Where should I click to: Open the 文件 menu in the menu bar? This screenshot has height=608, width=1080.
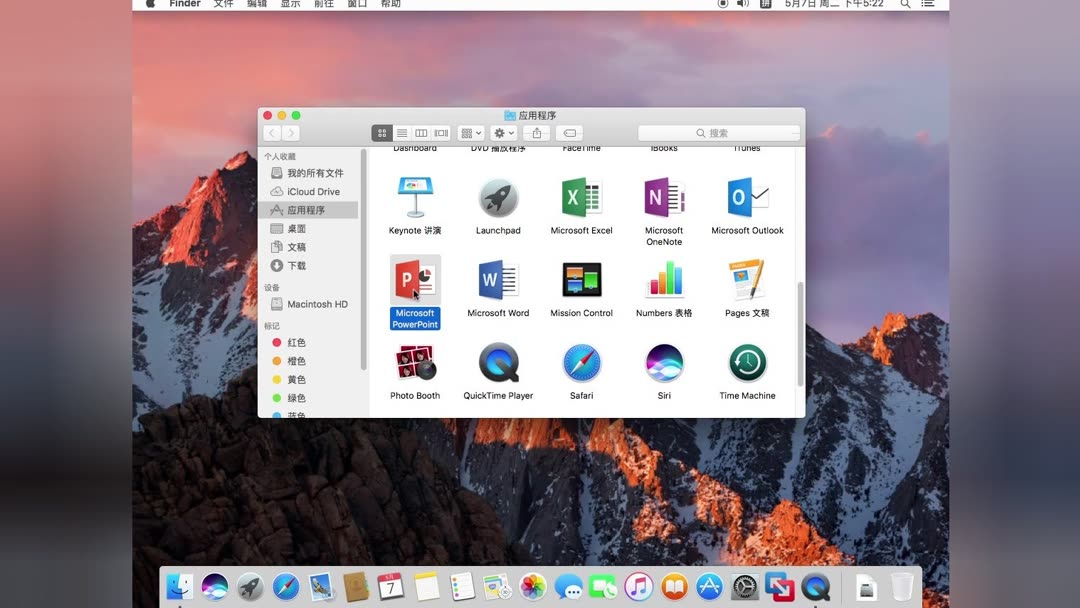point(222,4)
